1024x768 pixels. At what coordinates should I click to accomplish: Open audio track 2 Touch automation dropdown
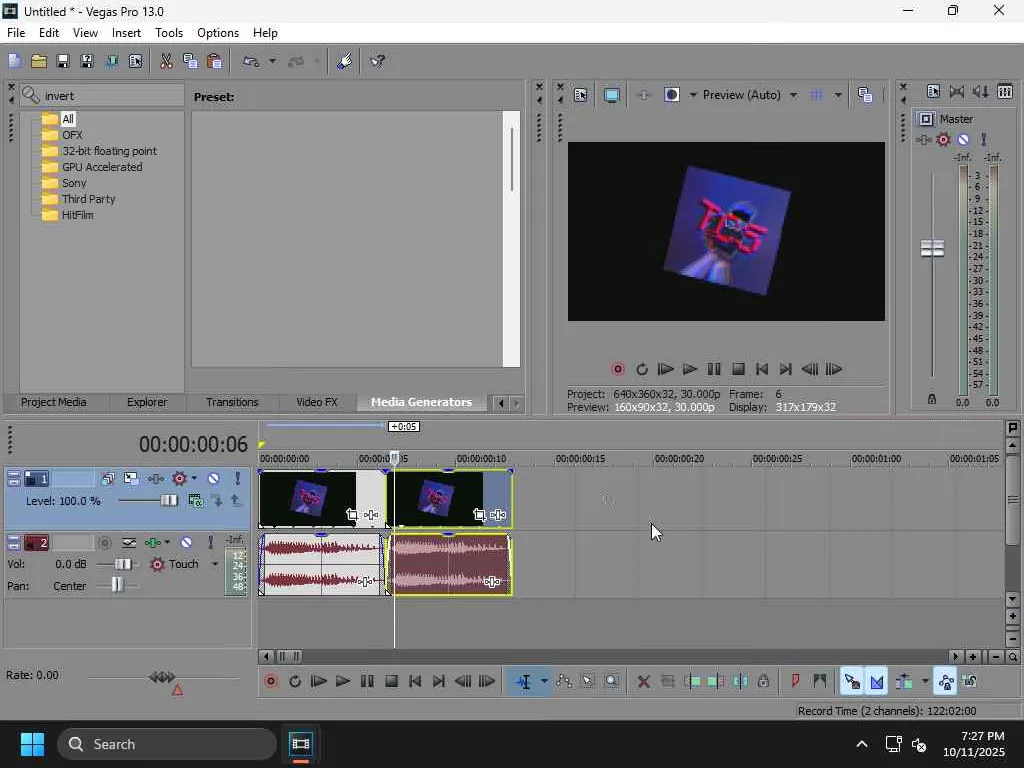coord(215,564)
